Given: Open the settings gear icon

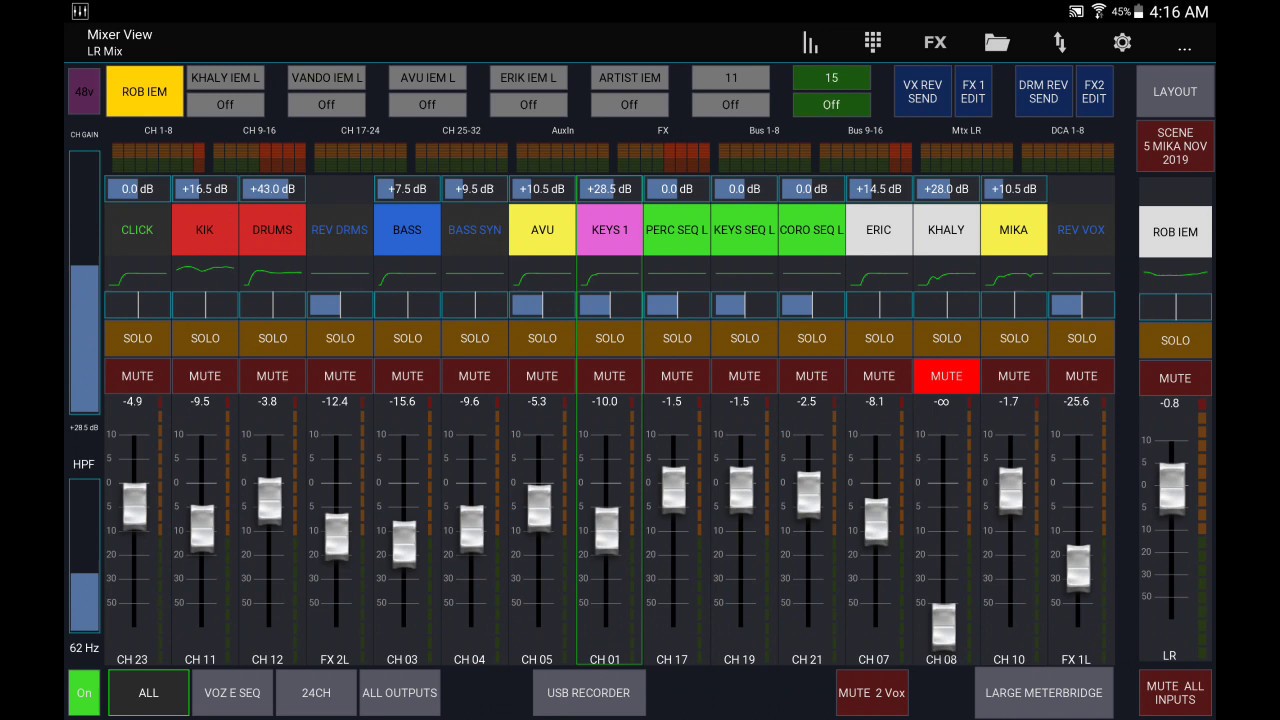Looking at the screenshot, I should pos(1122,42).
